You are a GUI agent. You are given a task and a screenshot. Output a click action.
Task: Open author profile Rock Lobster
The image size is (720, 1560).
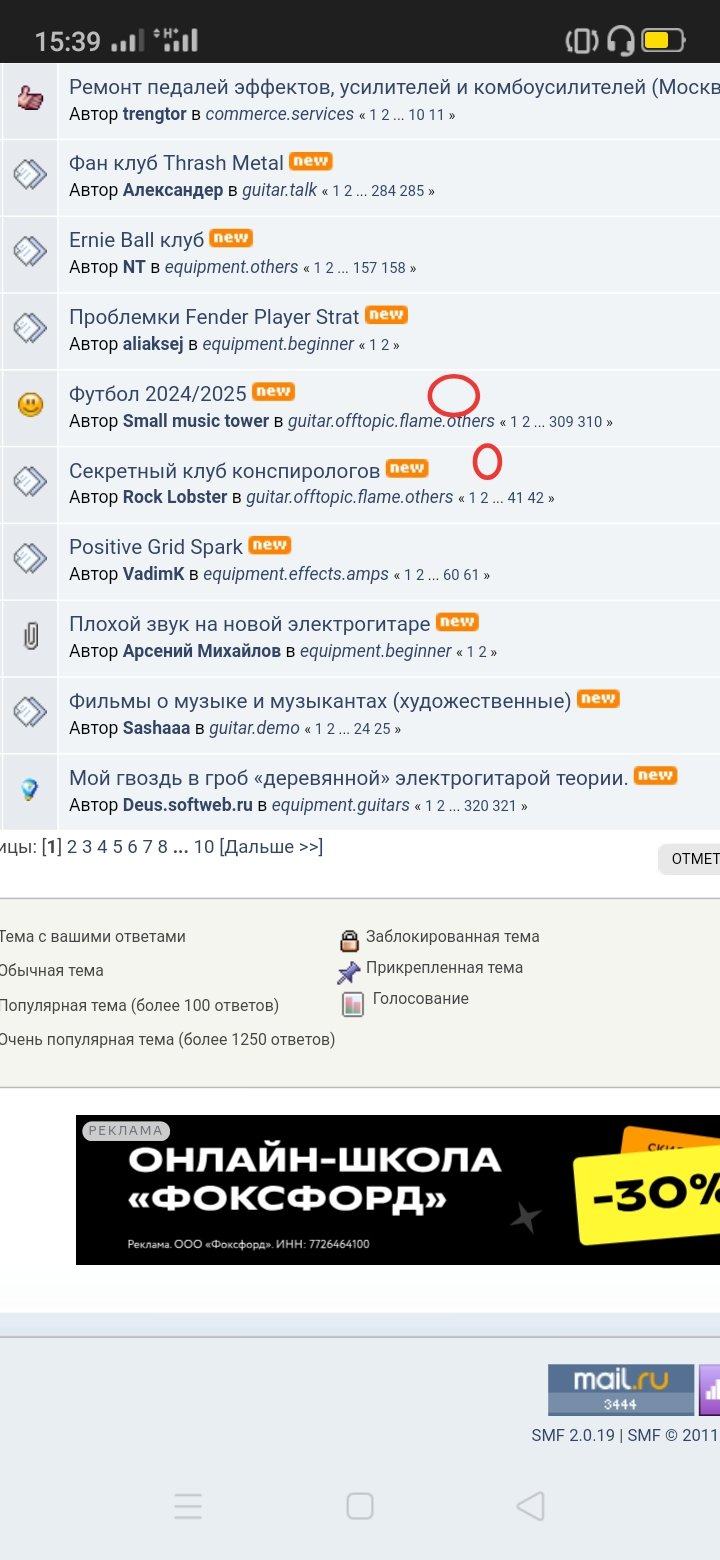175,497
